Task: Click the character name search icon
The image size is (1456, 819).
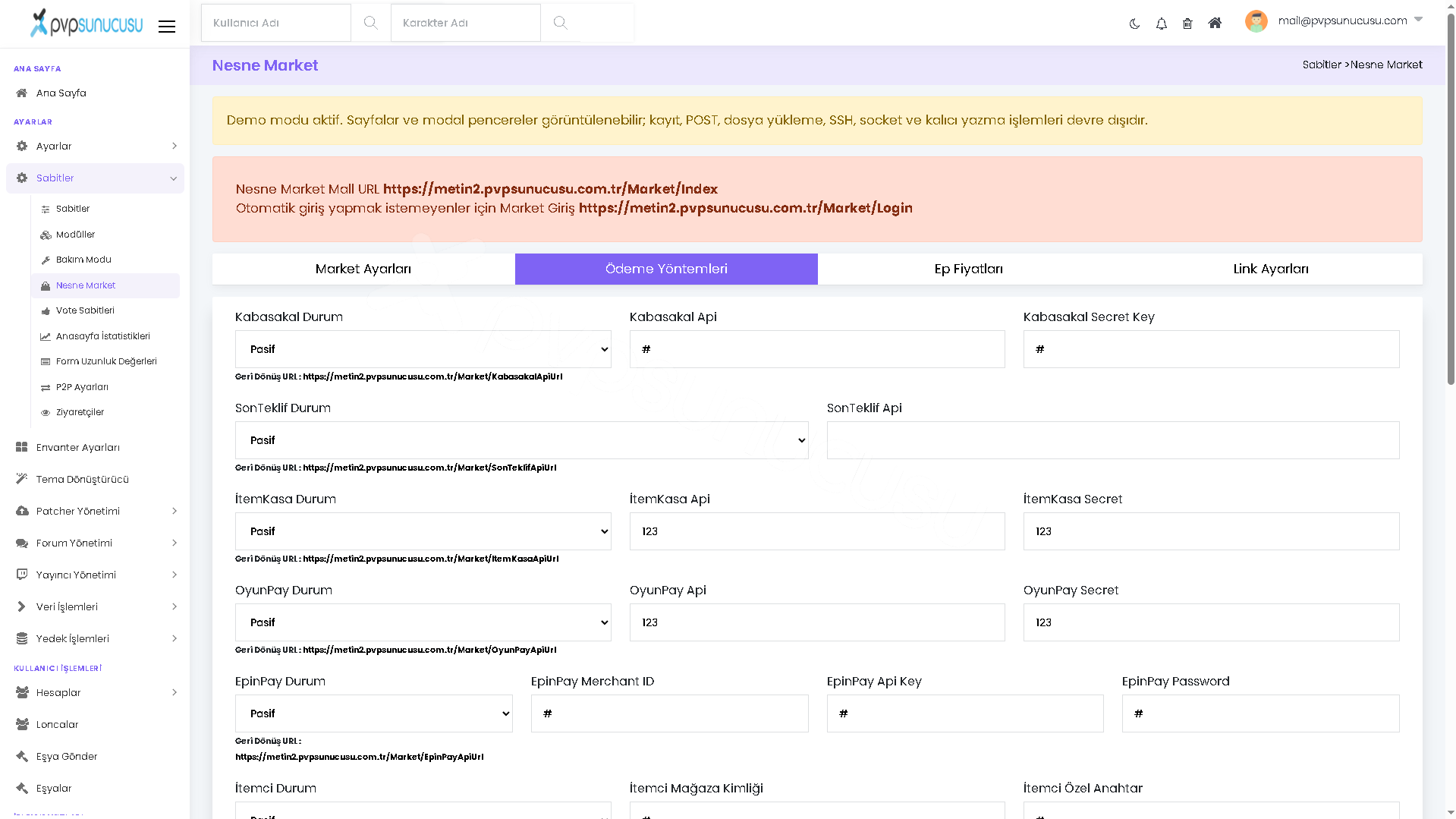Action: [560, 23]
